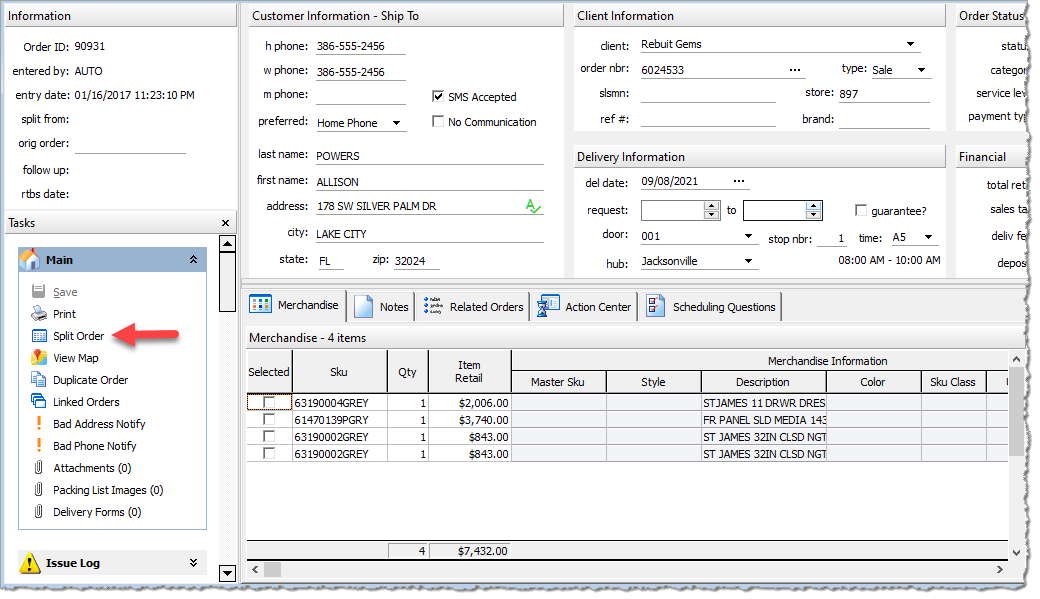Click the Merchandise tab grid icon
Screen dimensions: 1040x599
pos(260,304)
